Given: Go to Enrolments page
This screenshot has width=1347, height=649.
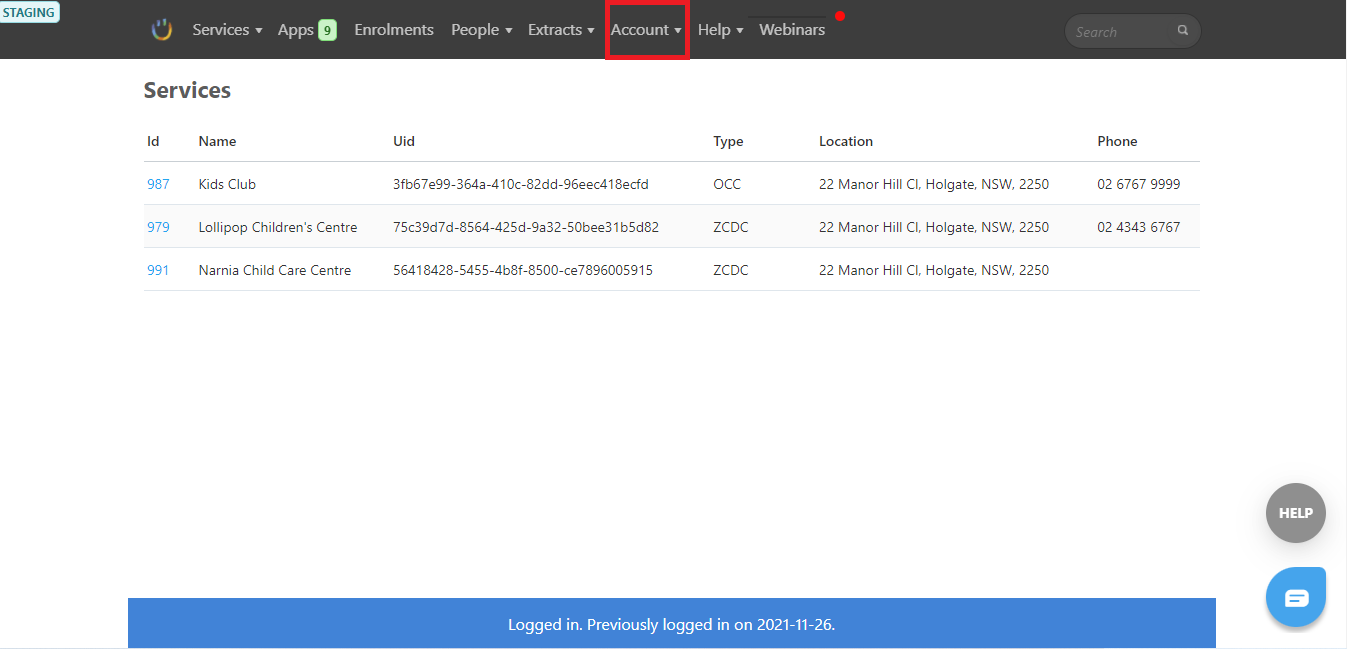Looking at the screenshot, I should point(394,30).
